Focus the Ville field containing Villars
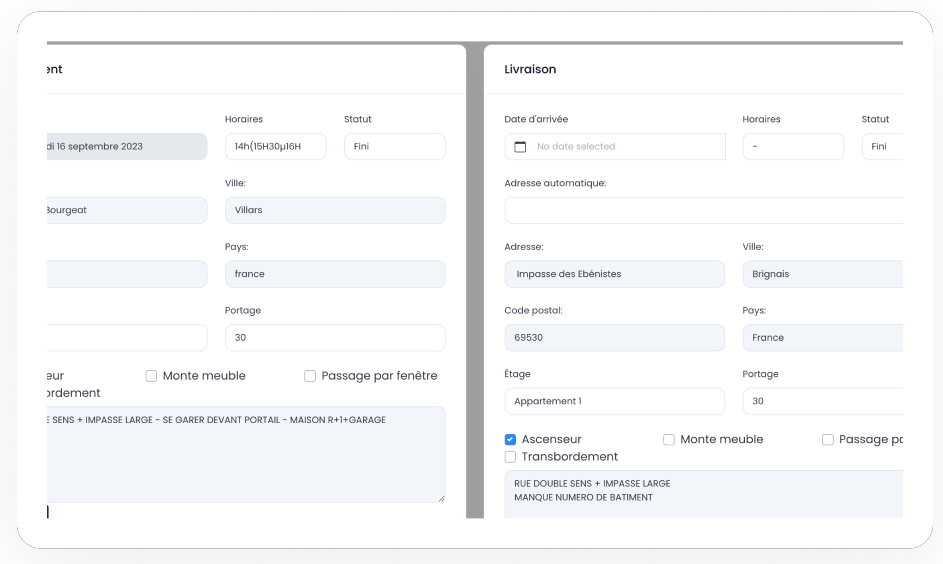 tap(335, 210)
